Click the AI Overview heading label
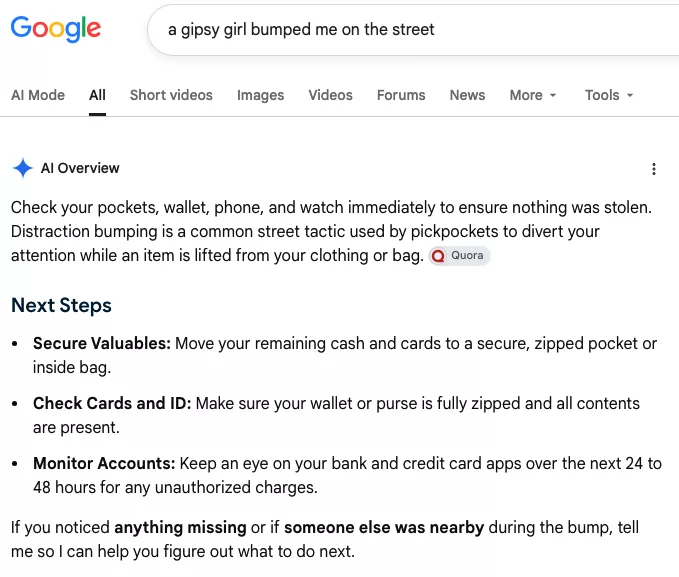Viewport: 679px width, 577px height. [x=80, y=168]
